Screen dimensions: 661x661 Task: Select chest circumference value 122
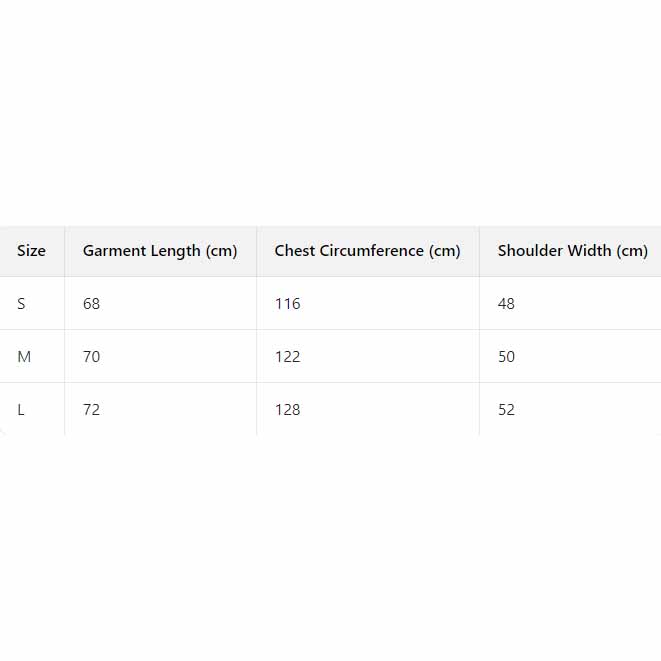pyautogui.click(x=287, y=357)
